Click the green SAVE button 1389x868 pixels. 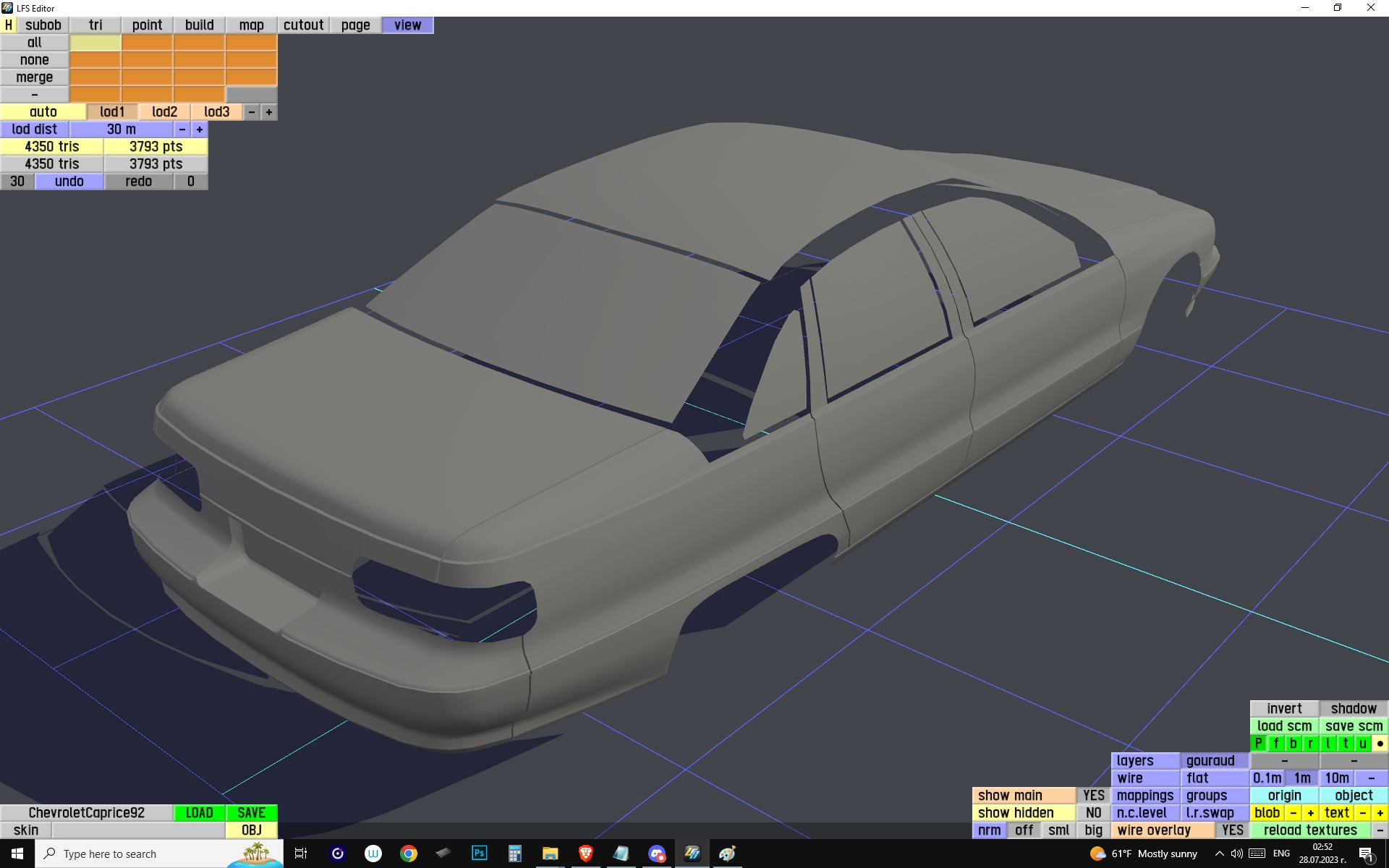[251, 812]
